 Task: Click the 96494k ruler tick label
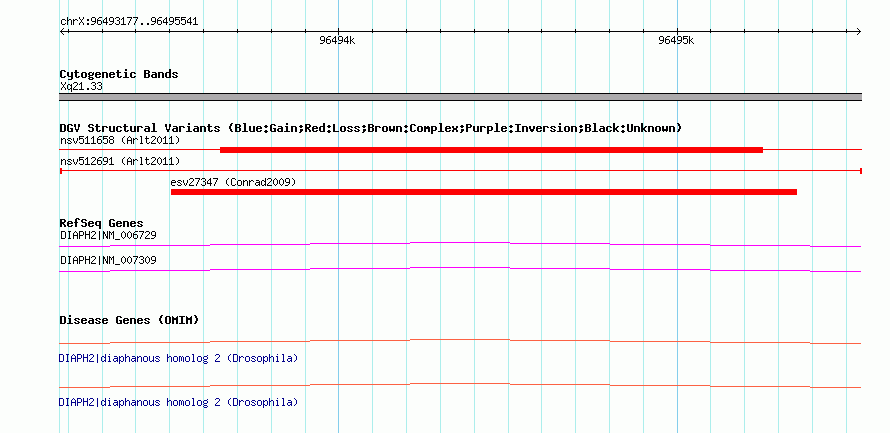coord(337,40)
